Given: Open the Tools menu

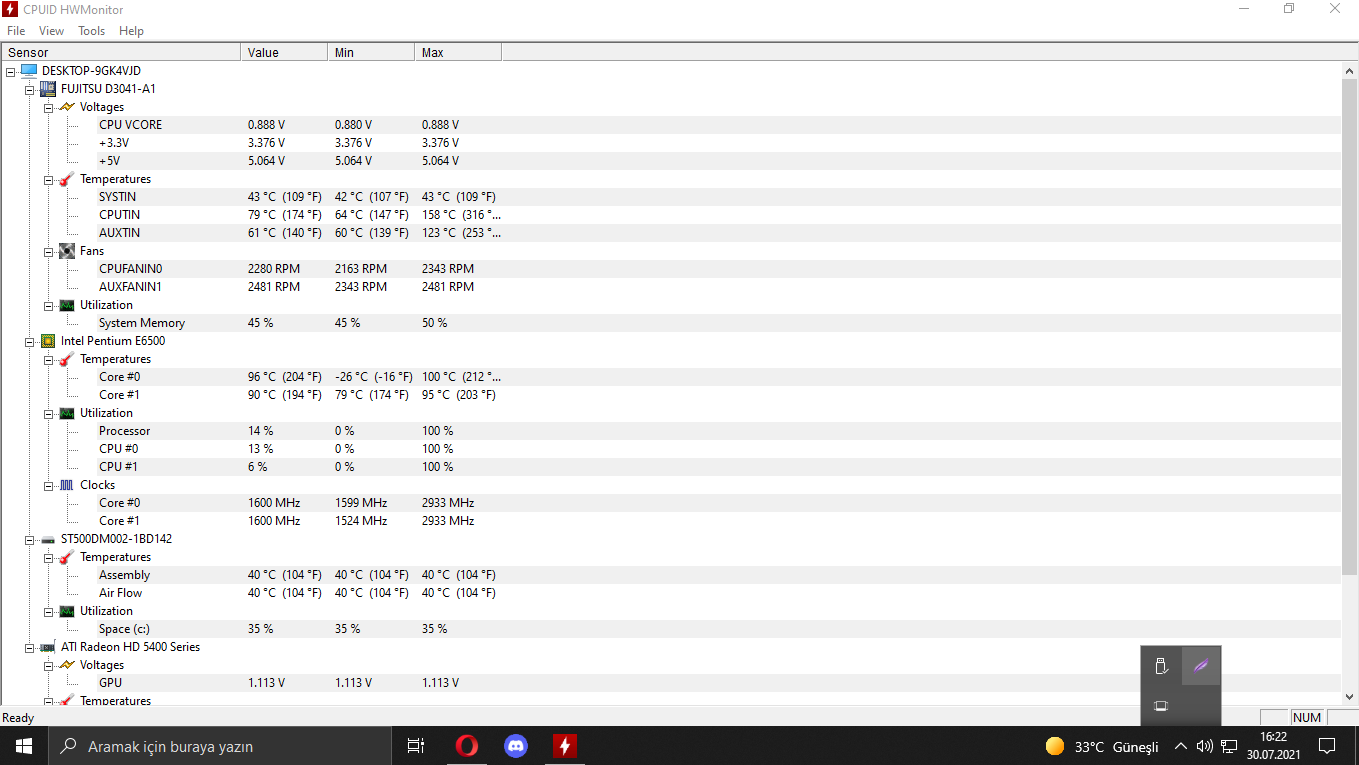Looking at the screenshot, I should [91, 31].
